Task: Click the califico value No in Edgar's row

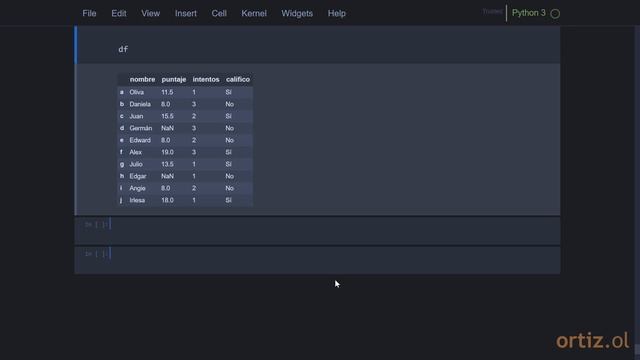Action: (x=229, y=176)
